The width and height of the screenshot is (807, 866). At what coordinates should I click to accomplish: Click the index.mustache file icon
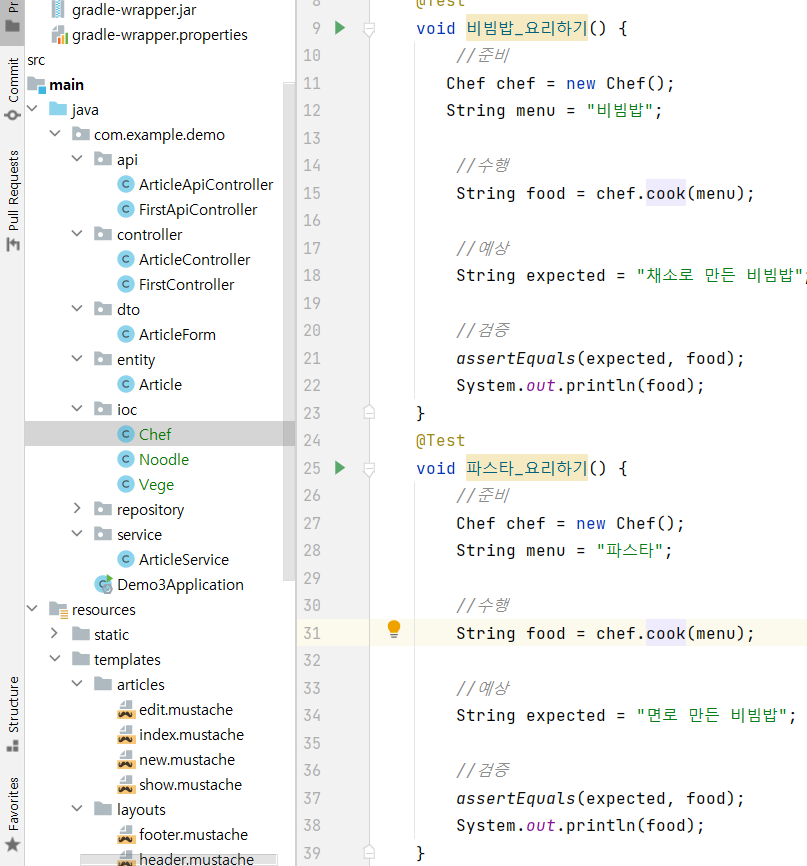(126, 734)
